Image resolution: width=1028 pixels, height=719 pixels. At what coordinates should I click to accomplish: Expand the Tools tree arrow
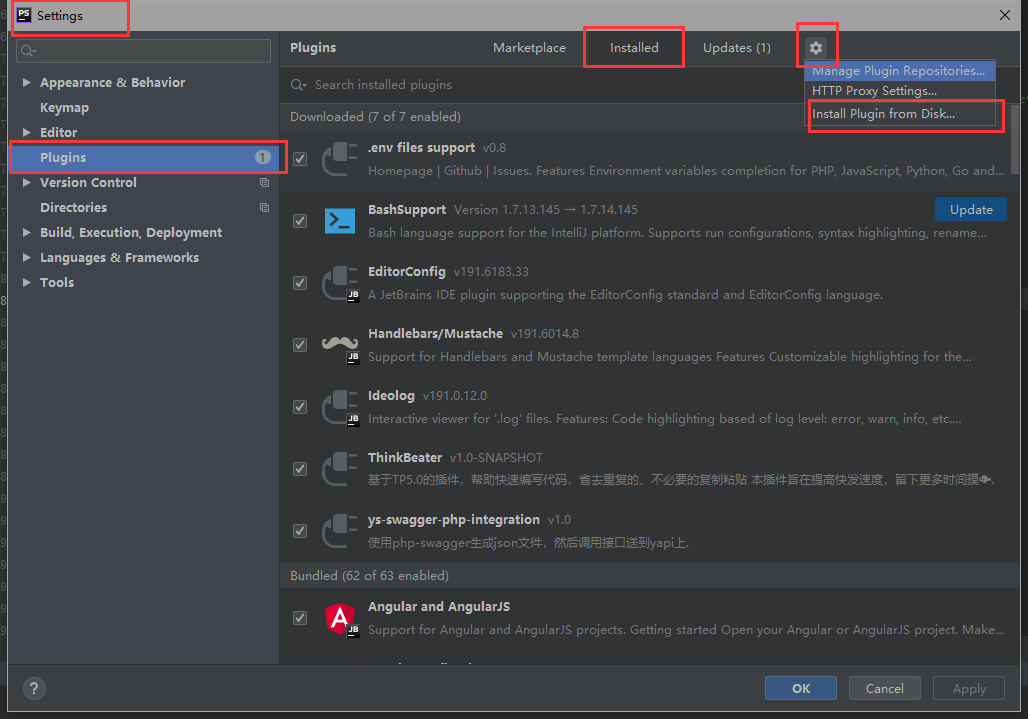point(26,282)
